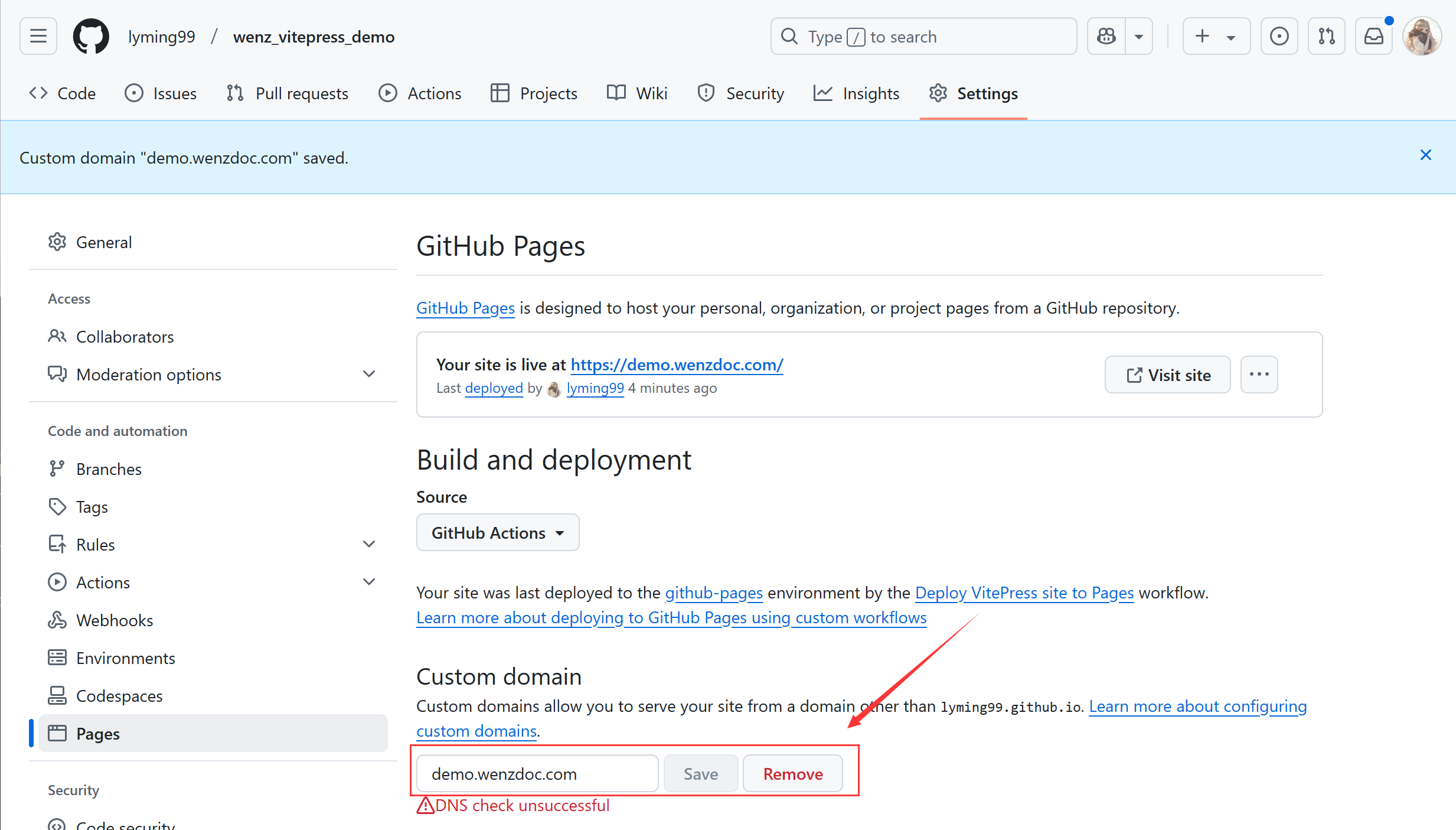Open Webhooks settings
1456x830 pixels.
click(213, 620)
